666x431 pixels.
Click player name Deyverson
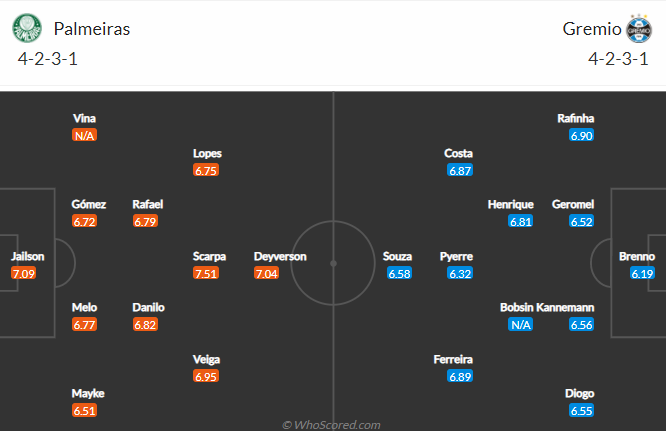(x=280, y=256)
